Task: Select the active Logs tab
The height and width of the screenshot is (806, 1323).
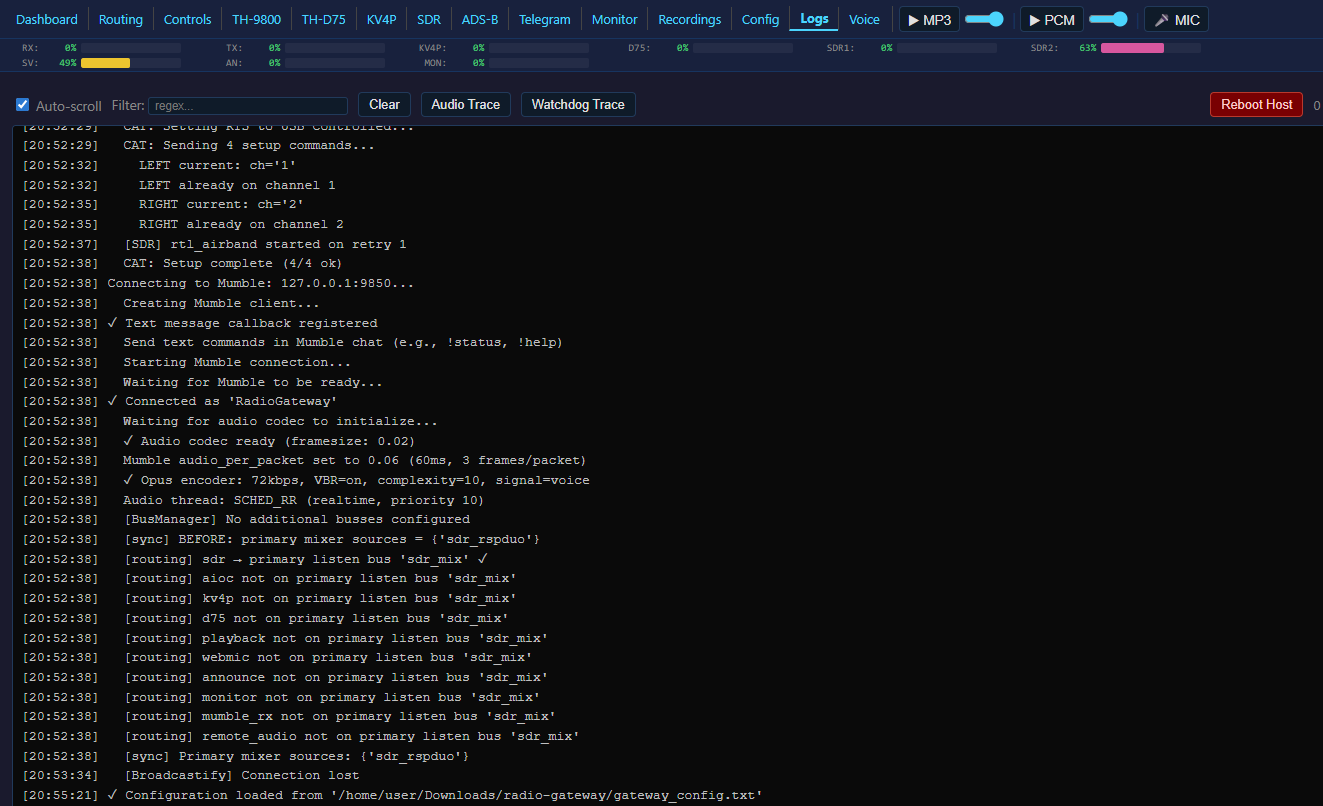Action: [814, 19]
